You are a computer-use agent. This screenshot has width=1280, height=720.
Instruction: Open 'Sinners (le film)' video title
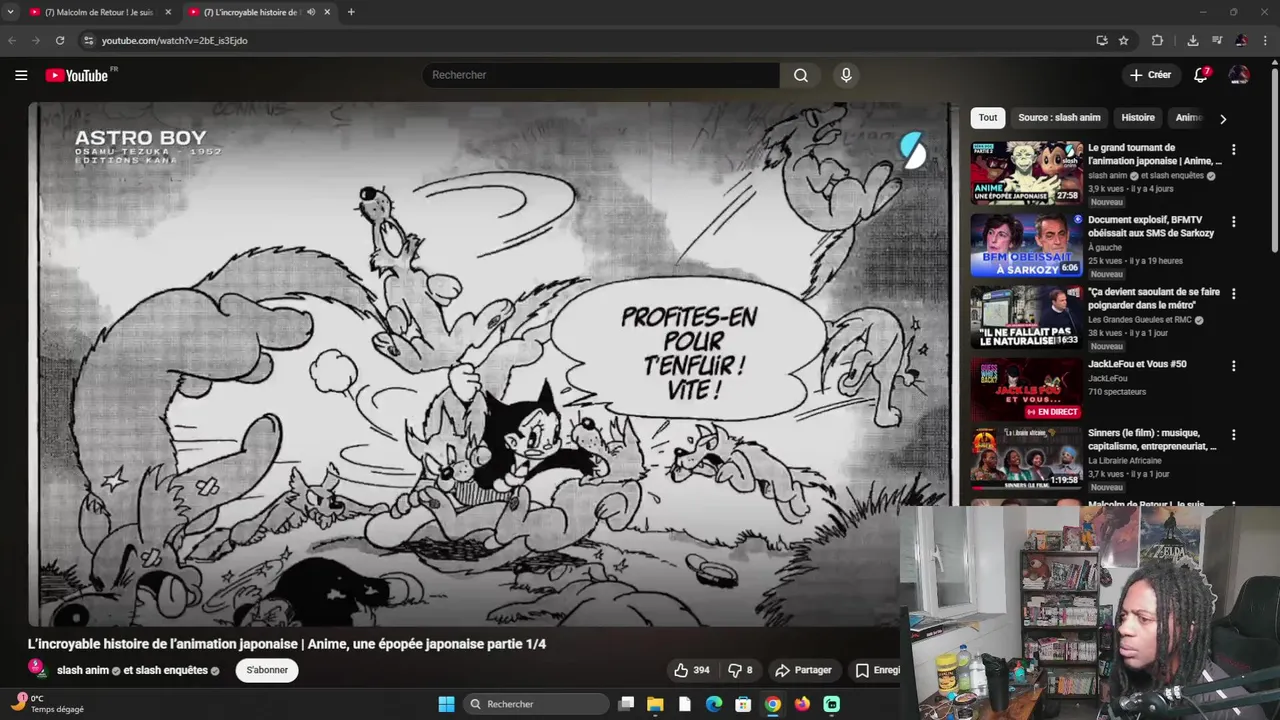pyautogui.click(x=1152, y=440)
